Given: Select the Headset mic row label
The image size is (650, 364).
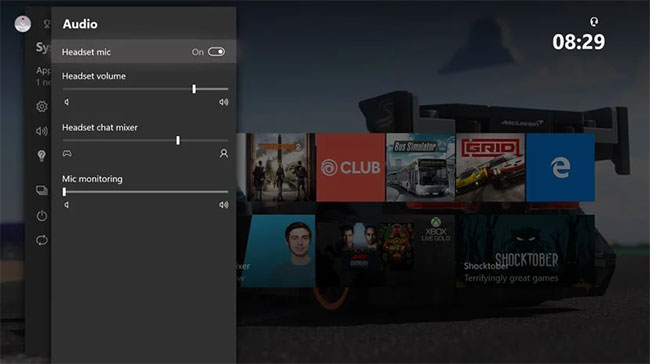Looking at the screenshot, I should [x=86, y=52].
